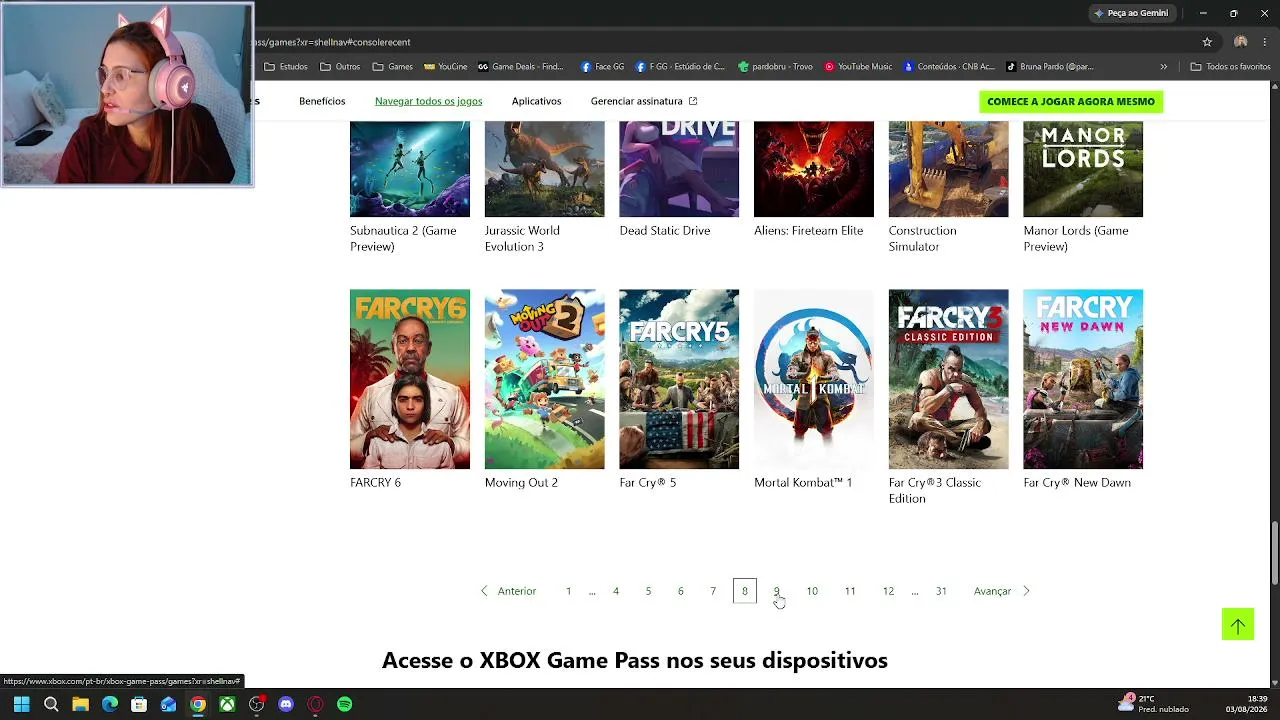This screenshot has height=720, width=1280.
Task: Open the Todos os favoritos folder
Action: click(1230, 67)
